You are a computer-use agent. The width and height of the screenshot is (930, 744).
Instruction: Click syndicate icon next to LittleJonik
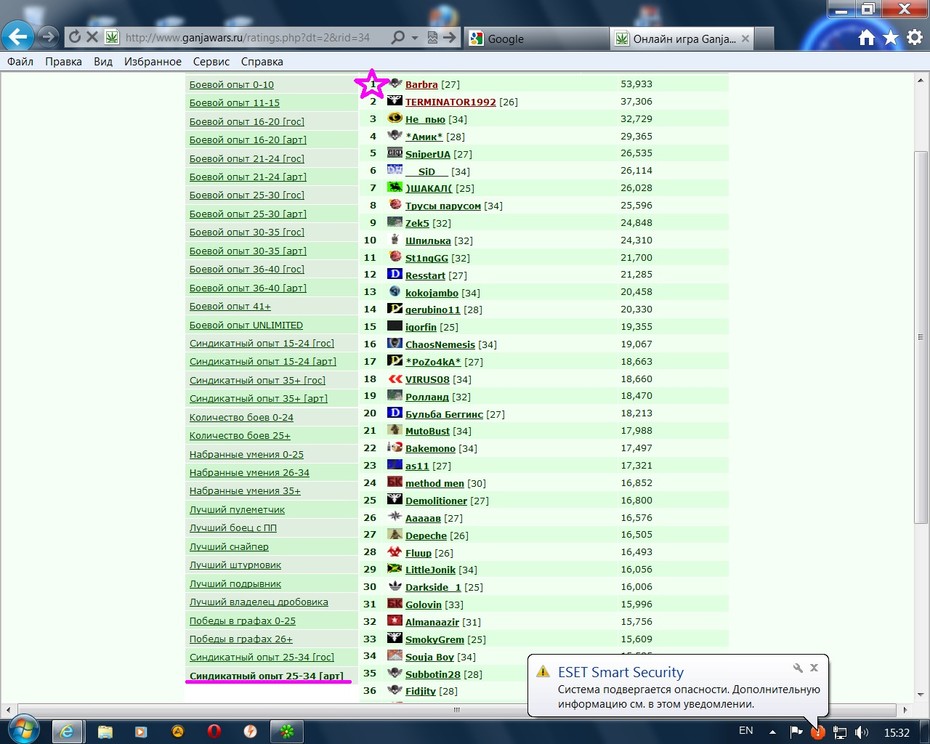[x=394, y=568]
